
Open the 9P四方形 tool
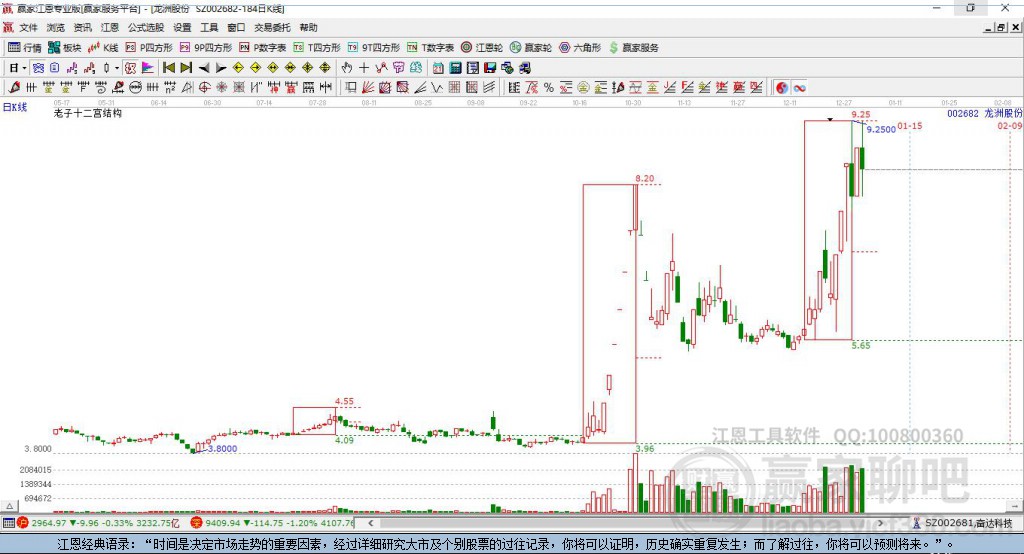(x=206, y=48)
